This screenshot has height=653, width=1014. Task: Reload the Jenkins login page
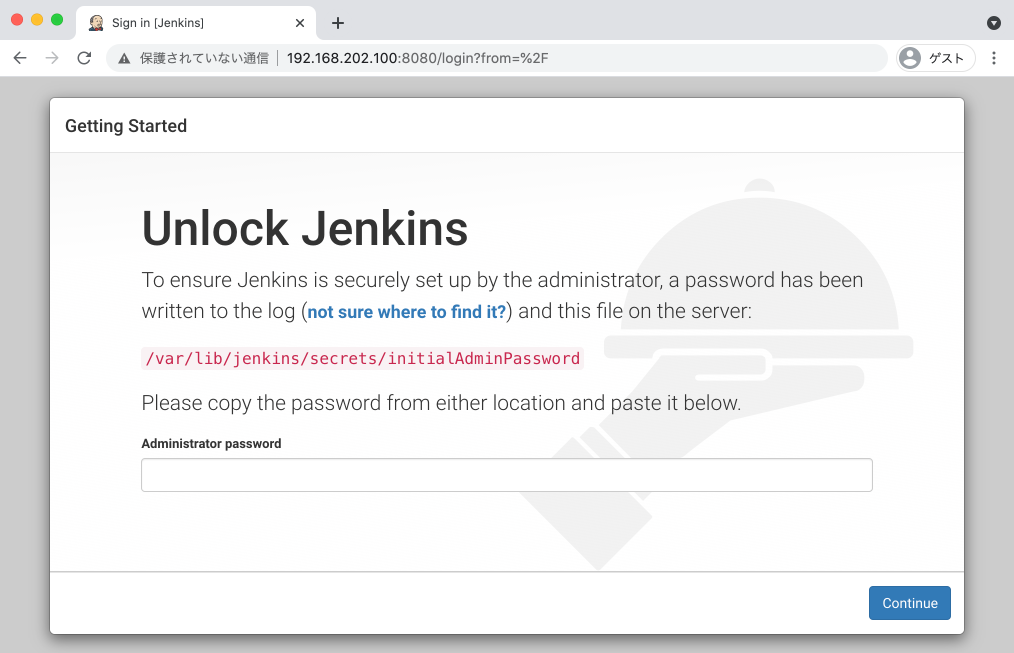point(84,58)
